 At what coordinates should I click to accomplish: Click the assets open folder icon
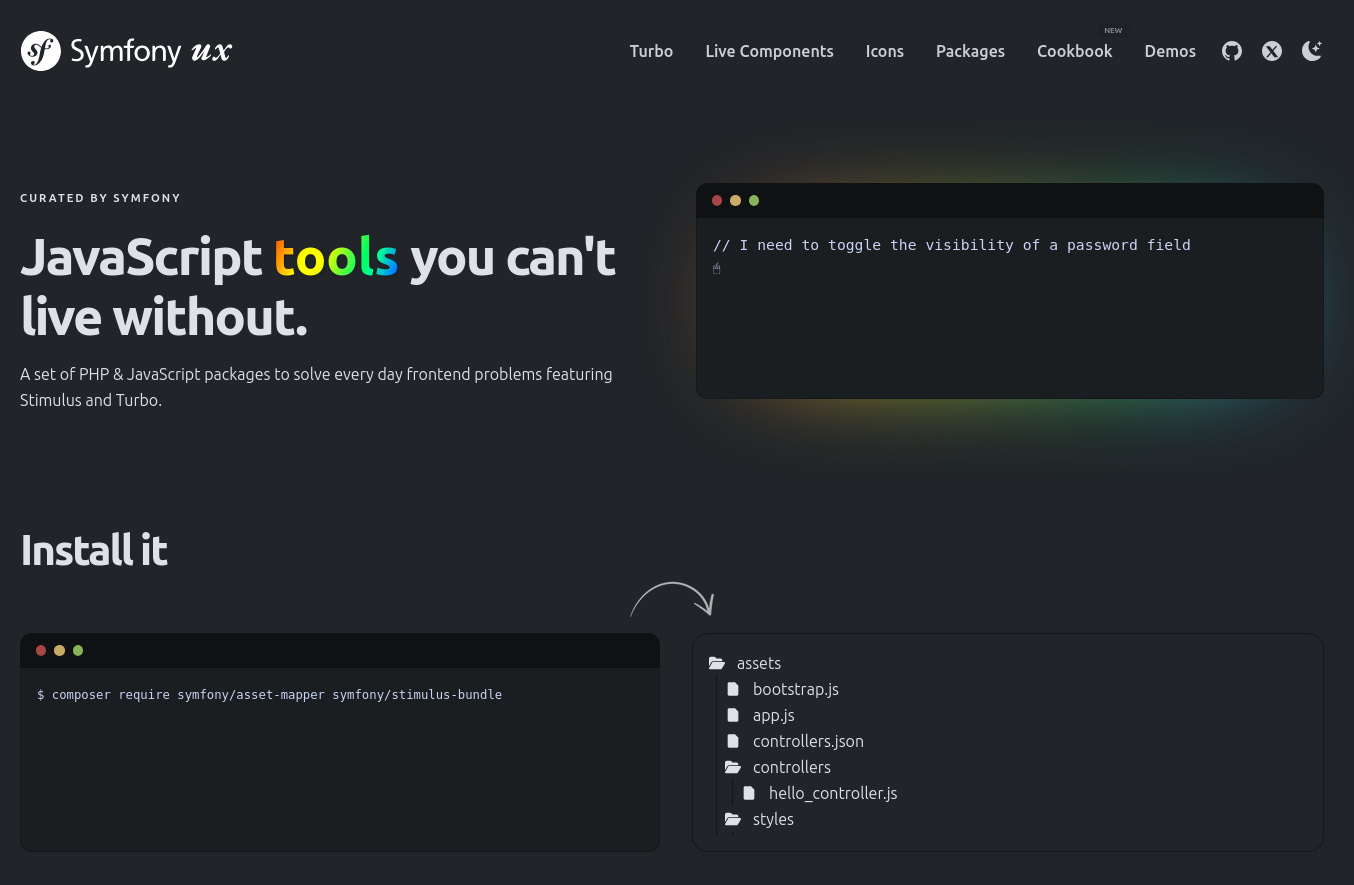[716, 663]
